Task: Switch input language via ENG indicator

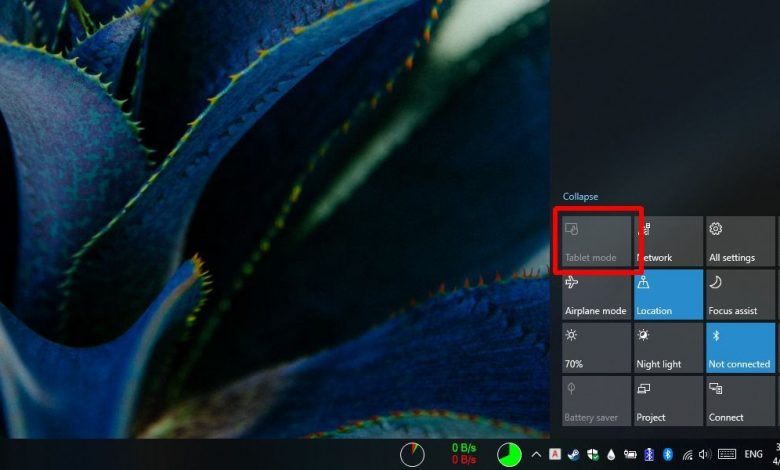Action: coord(754,454)
